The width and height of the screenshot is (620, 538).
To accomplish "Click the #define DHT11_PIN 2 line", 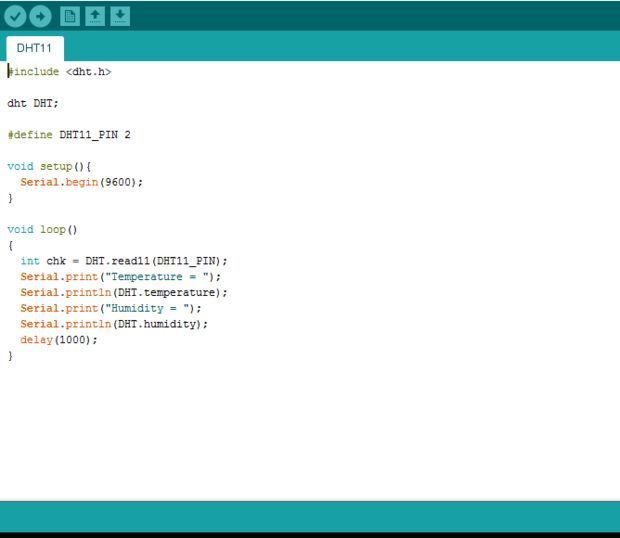I will tap(69, 135).
